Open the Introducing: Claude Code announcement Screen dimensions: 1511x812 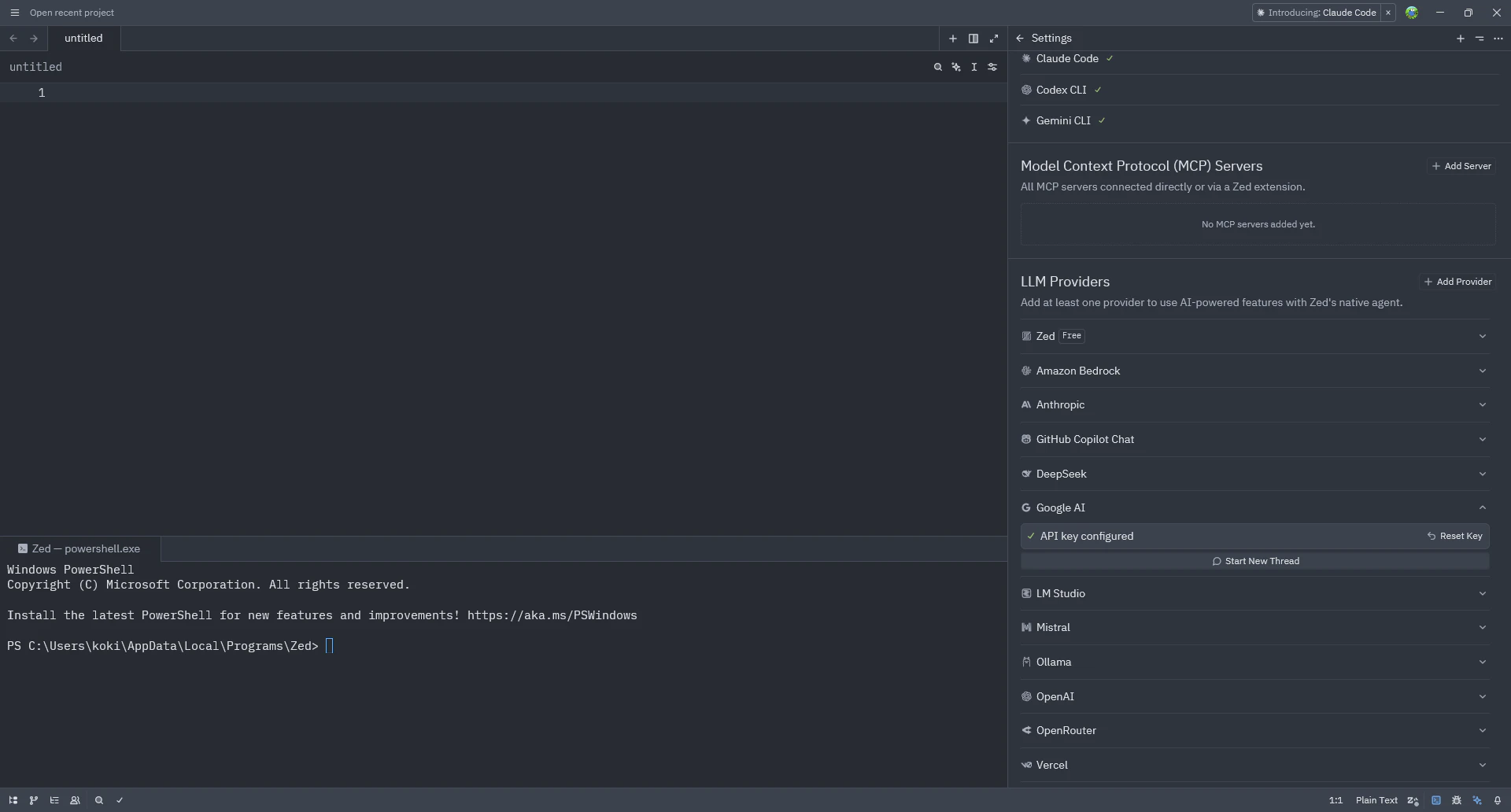click(x=1317, y=13)
